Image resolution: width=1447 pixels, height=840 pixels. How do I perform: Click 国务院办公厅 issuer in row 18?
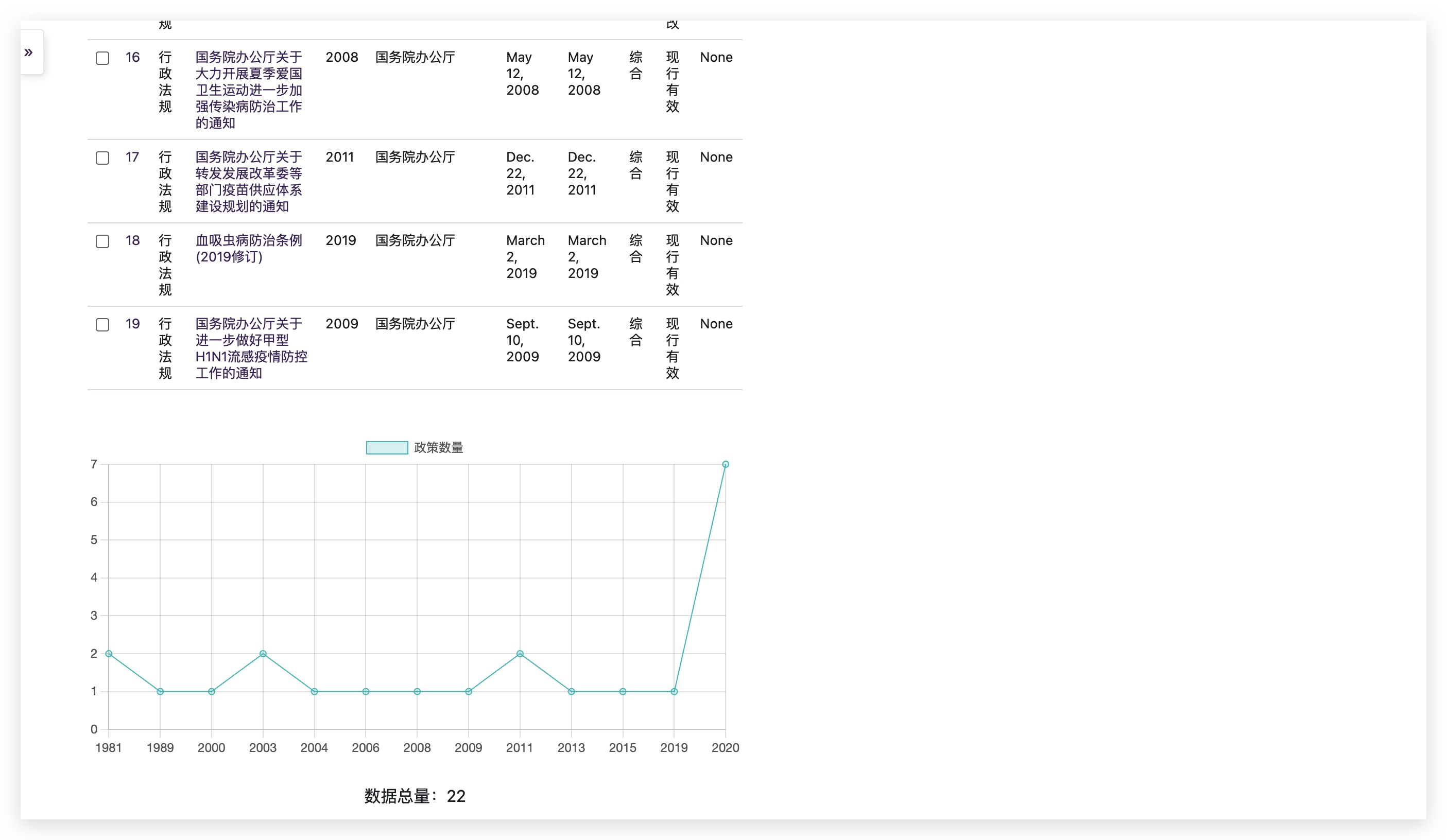[x=415, y=240]
